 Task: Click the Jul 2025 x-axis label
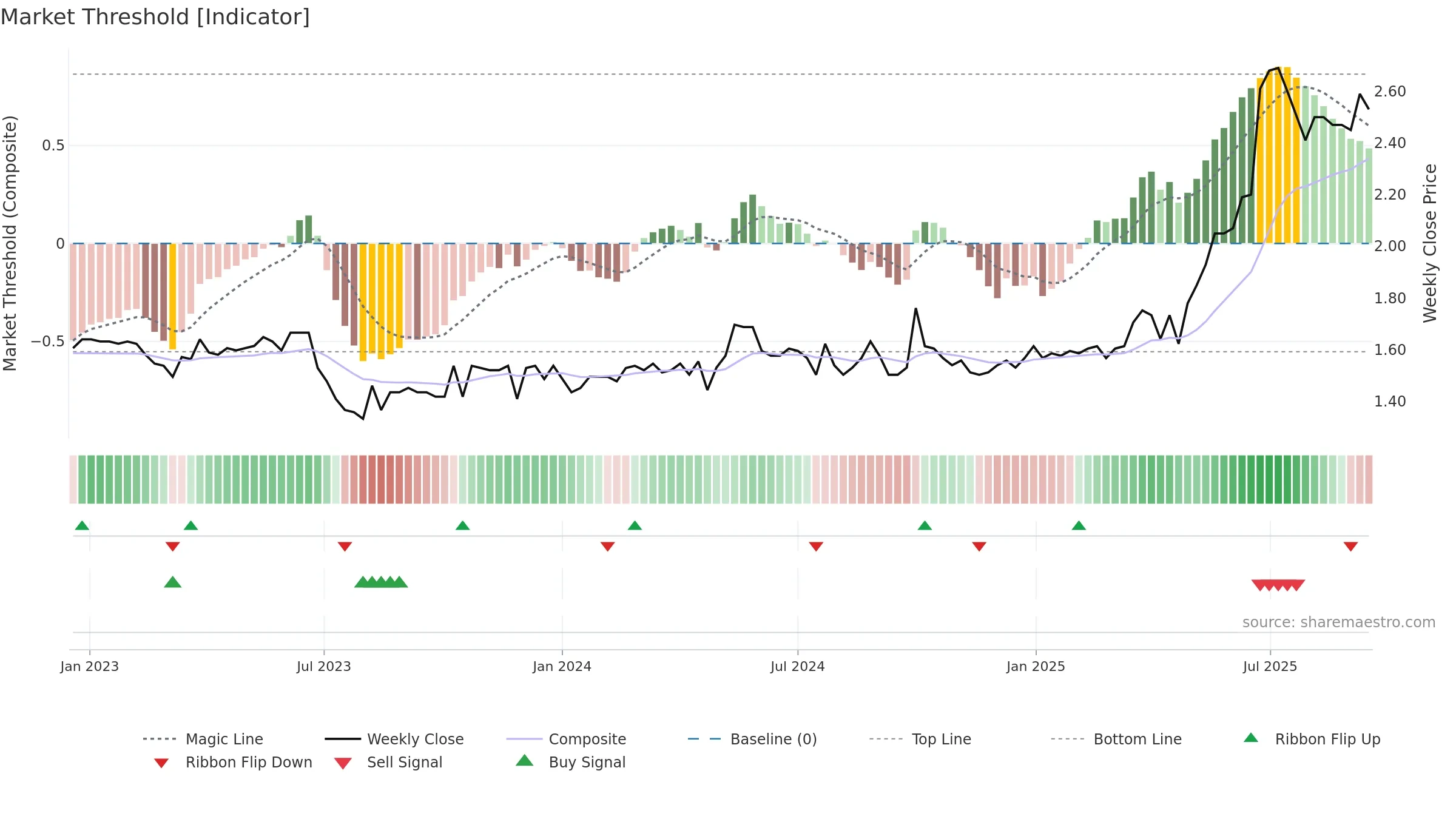coord(1270,666)
